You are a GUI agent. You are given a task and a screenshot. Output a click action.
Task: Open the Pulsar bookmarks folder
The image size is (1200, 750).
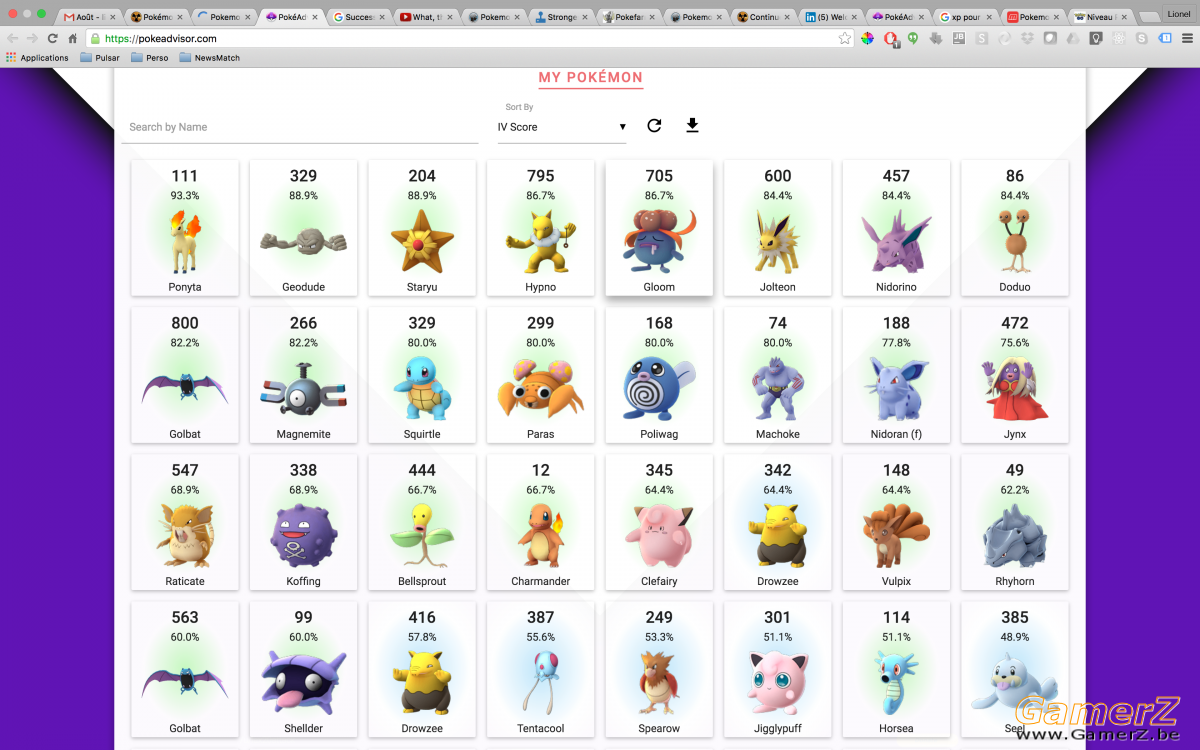[100, 58]
